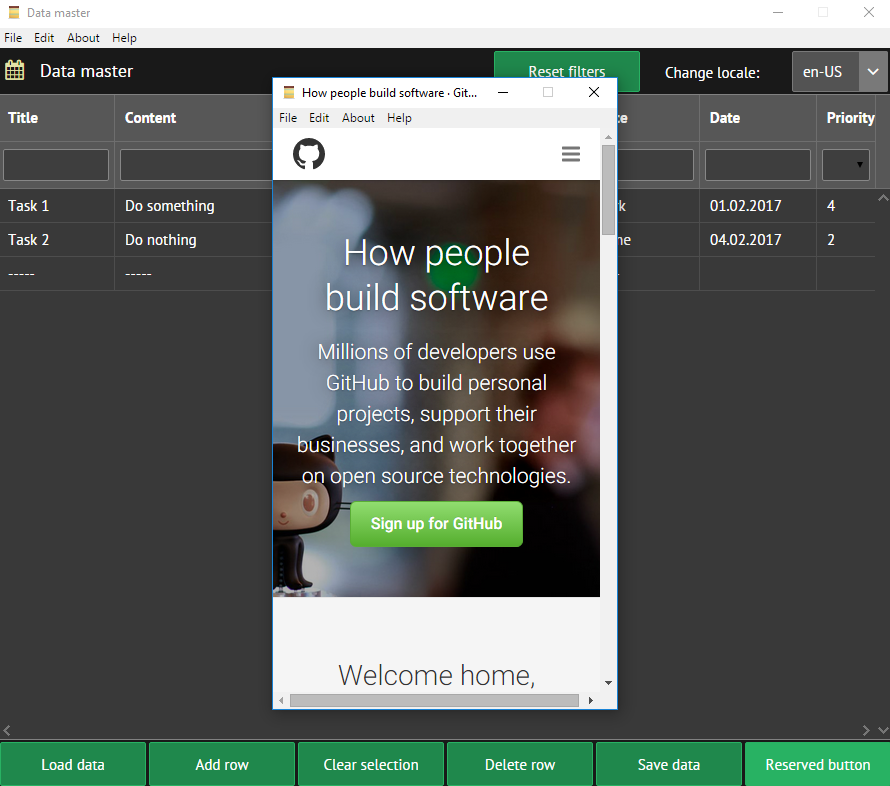
Task: Open Help menu in GitHub popup window
Action: (399, 118)
